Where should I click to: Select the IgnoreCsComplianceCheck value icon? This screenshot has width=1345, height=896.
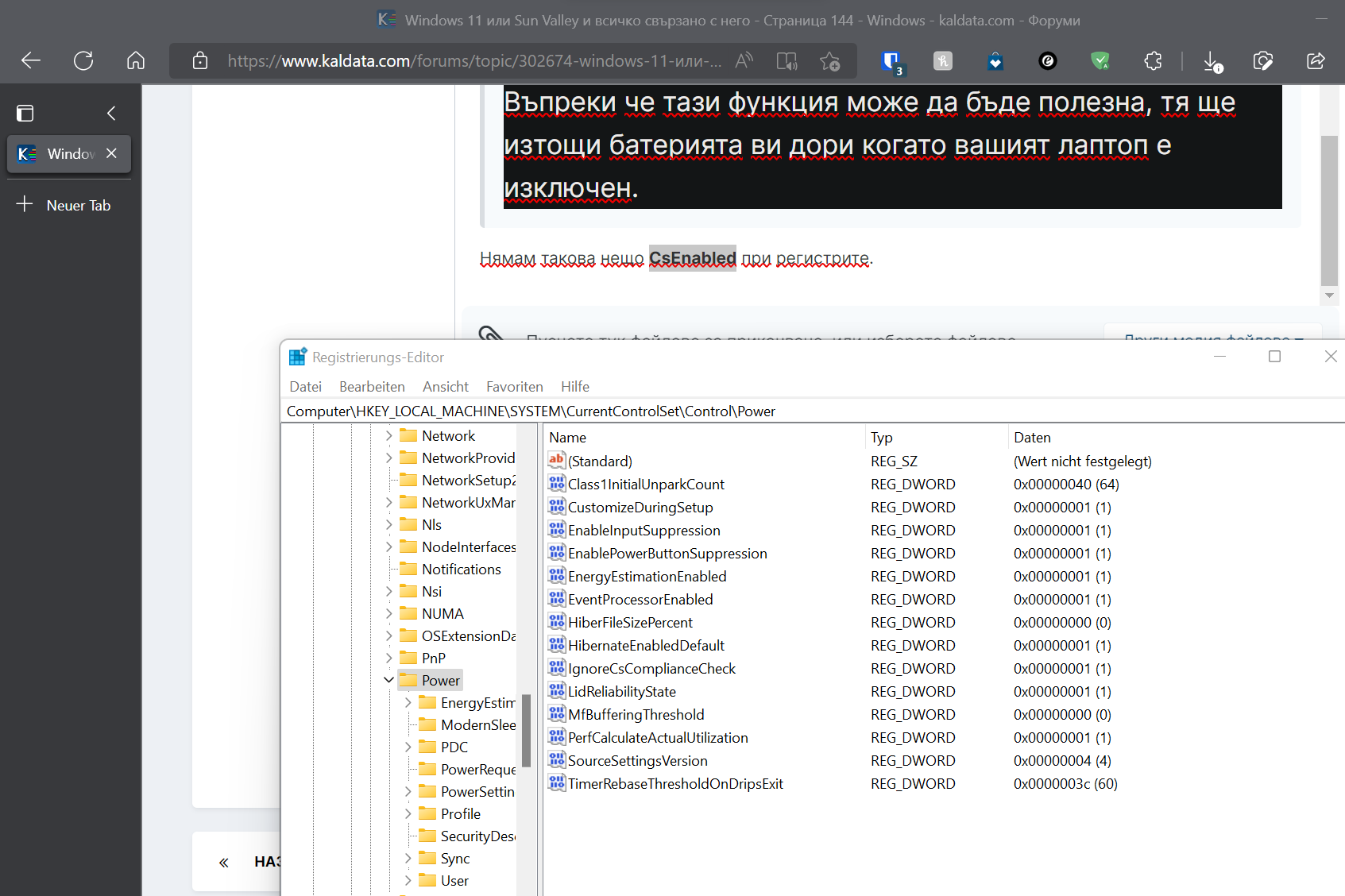[556, 667]
